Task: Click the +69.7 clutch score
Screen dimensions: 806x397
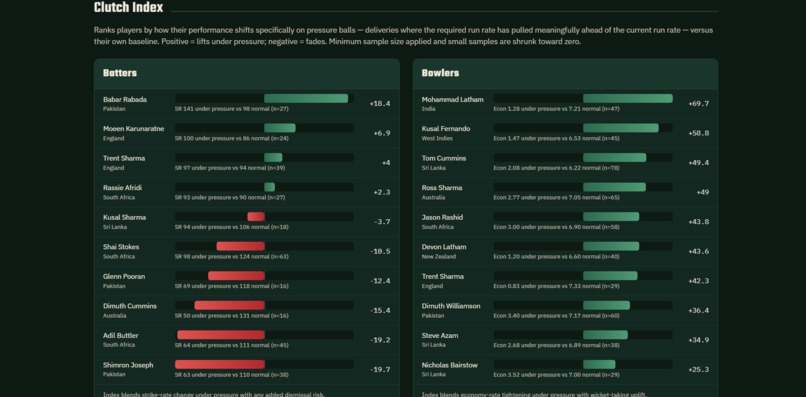Action: click(699, 103)
